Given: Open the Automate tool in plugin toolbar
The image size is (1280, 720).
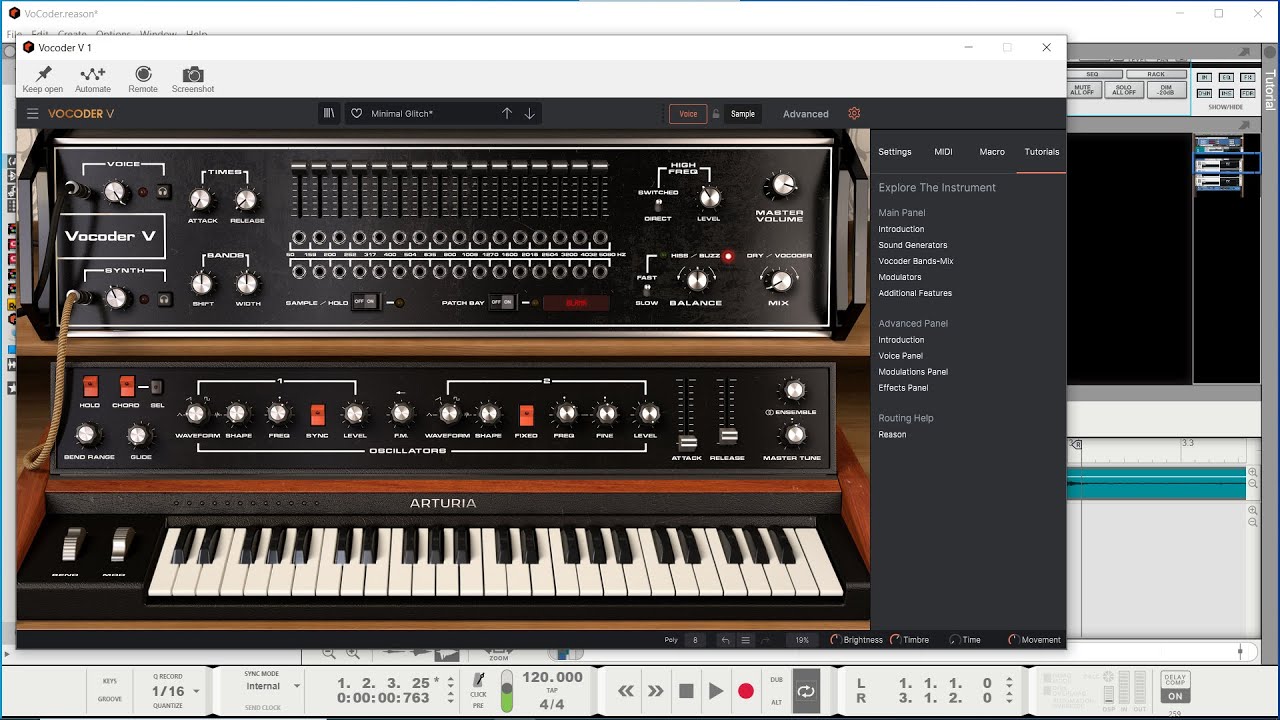Looking at the screenshot, I should (x=93, y=74).
